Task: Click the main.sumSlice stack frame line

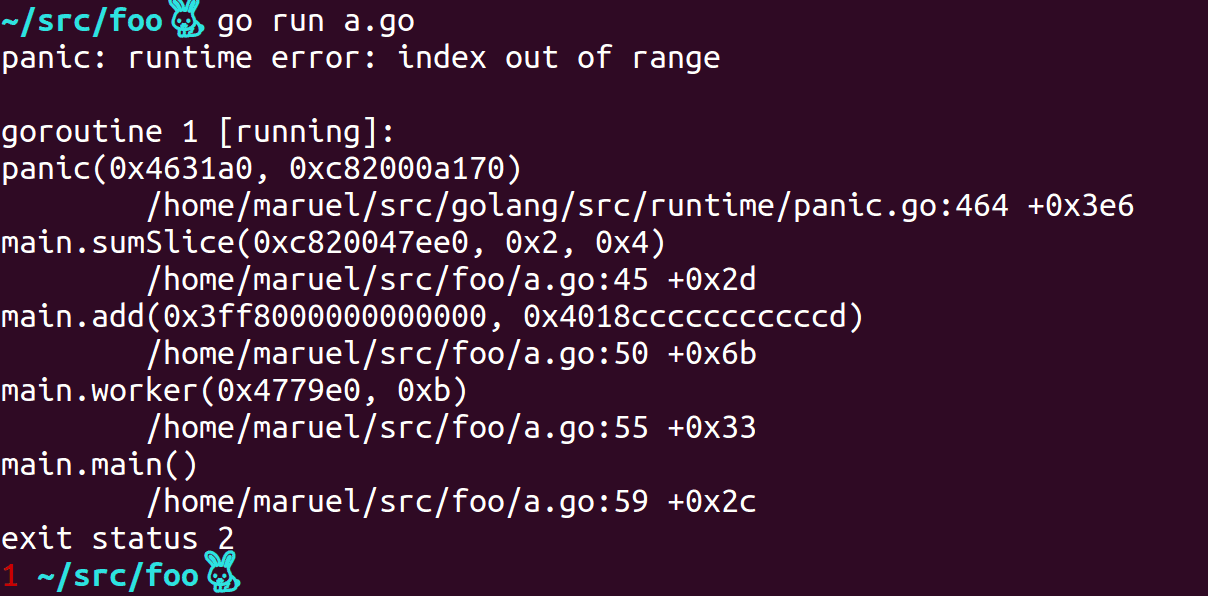Action: tap(333, 242)
